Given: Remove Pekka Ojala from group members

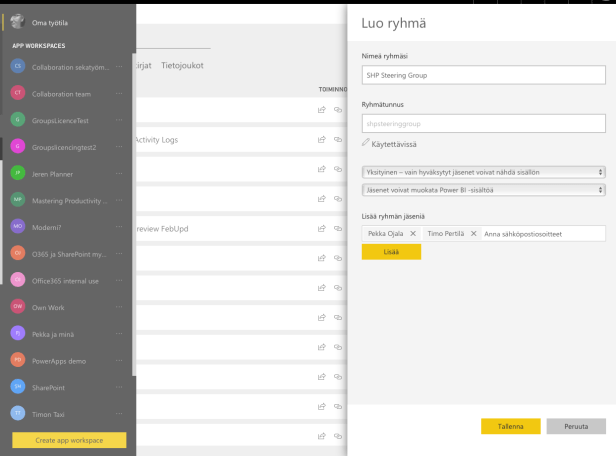Looking at the screenshot, I should 413,233.
